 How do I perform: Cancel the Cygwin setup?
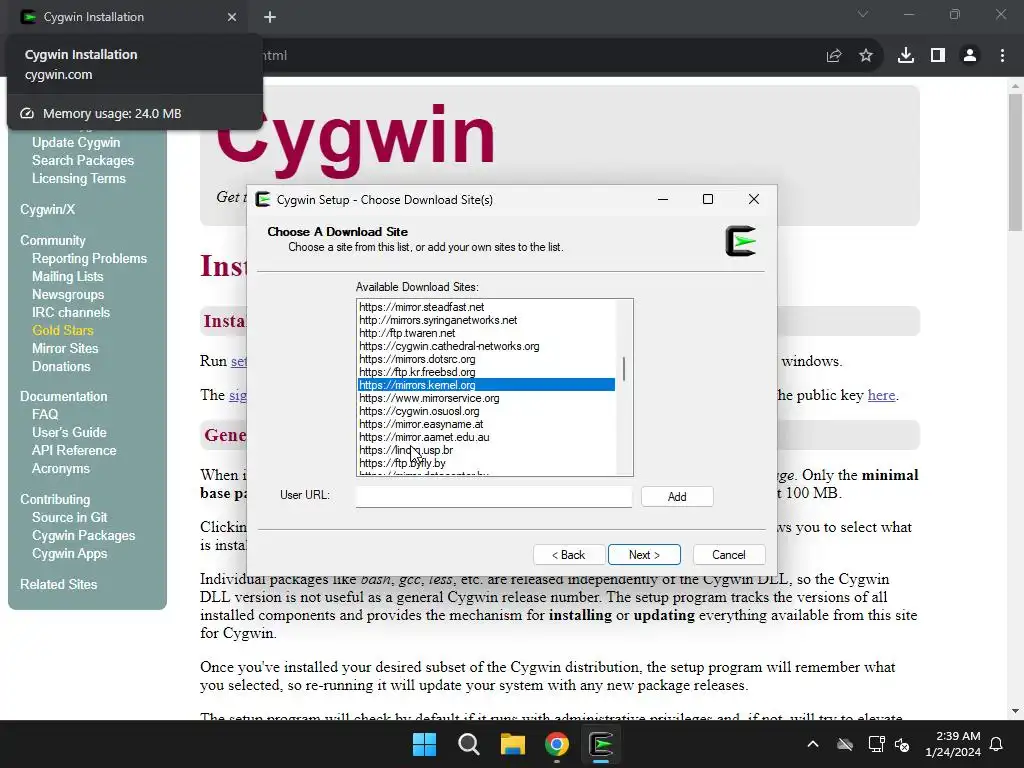point(729,554)
